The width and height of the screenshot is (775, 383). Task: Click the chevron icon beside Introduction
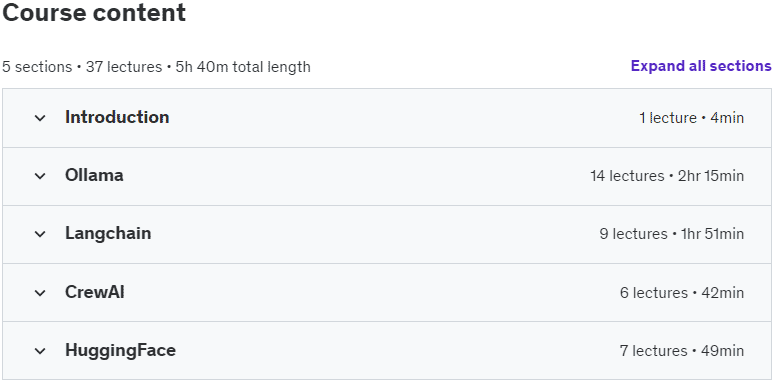pos(40,118)
